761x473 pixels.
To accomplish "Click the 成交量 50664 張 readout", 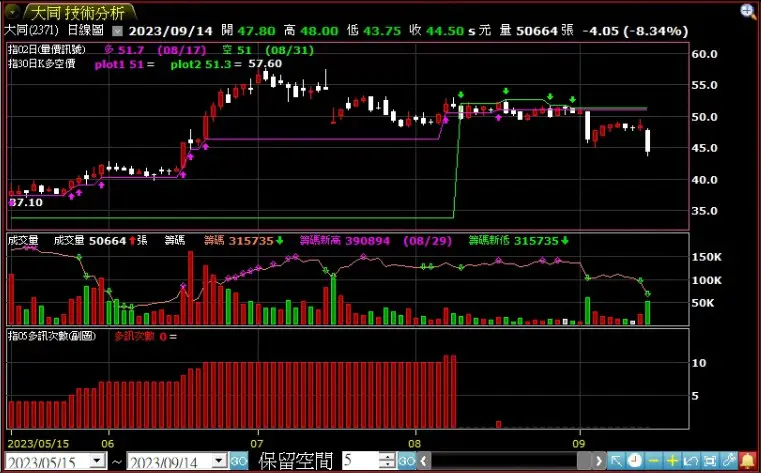I will pyautogui.click(x=100, y=241).
